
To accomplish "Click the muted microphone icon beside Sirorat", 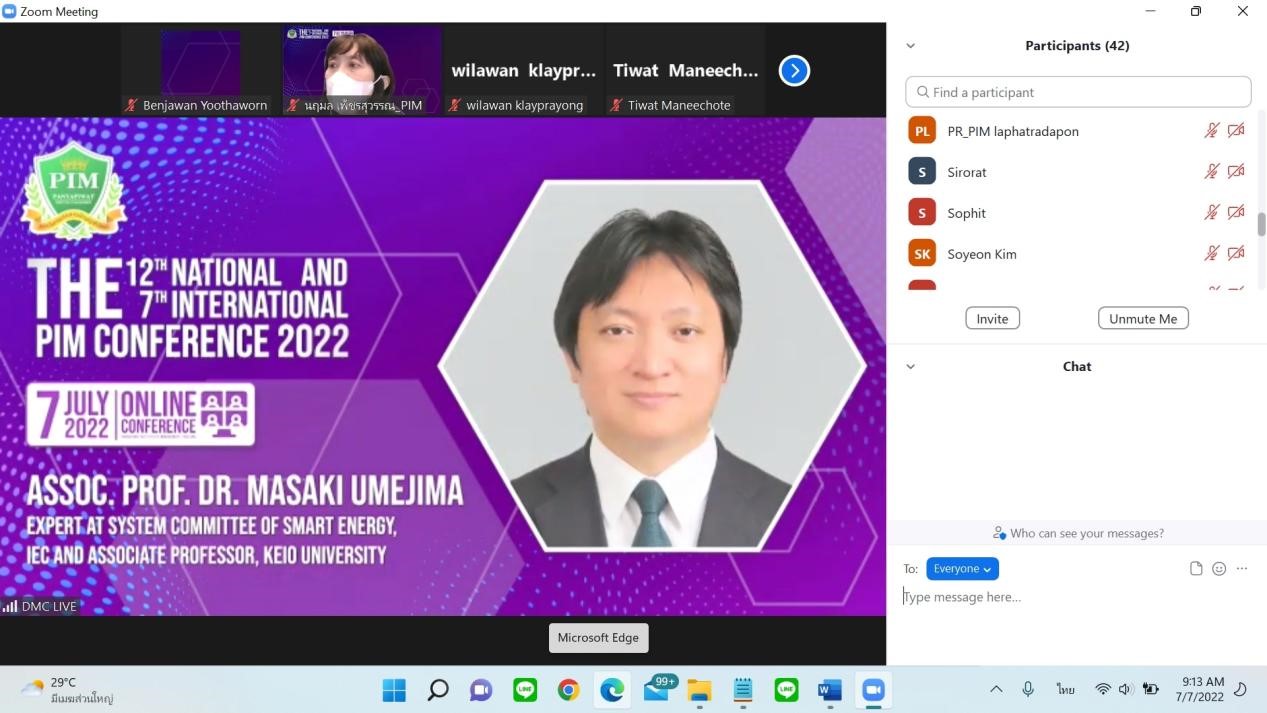I will [x=1211, y=172].
